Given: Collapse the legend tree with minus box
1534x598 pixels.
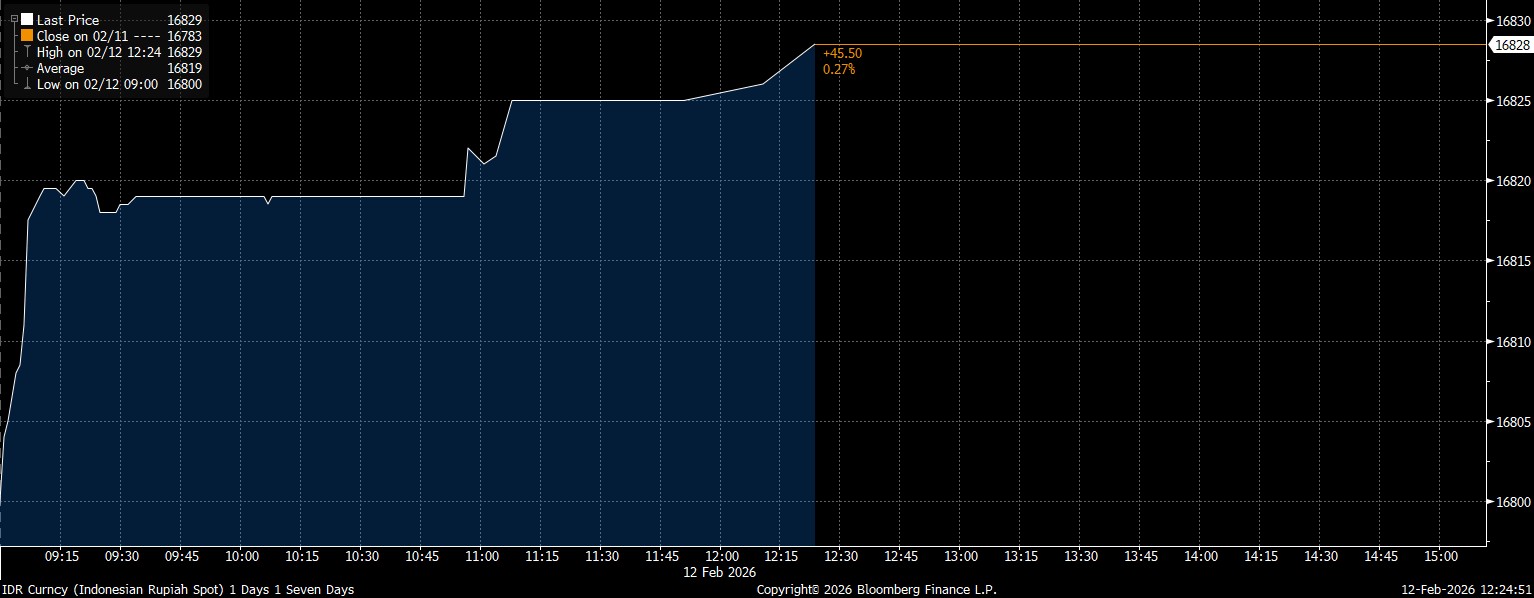Looking at the screenshot, I should point(13,19).
